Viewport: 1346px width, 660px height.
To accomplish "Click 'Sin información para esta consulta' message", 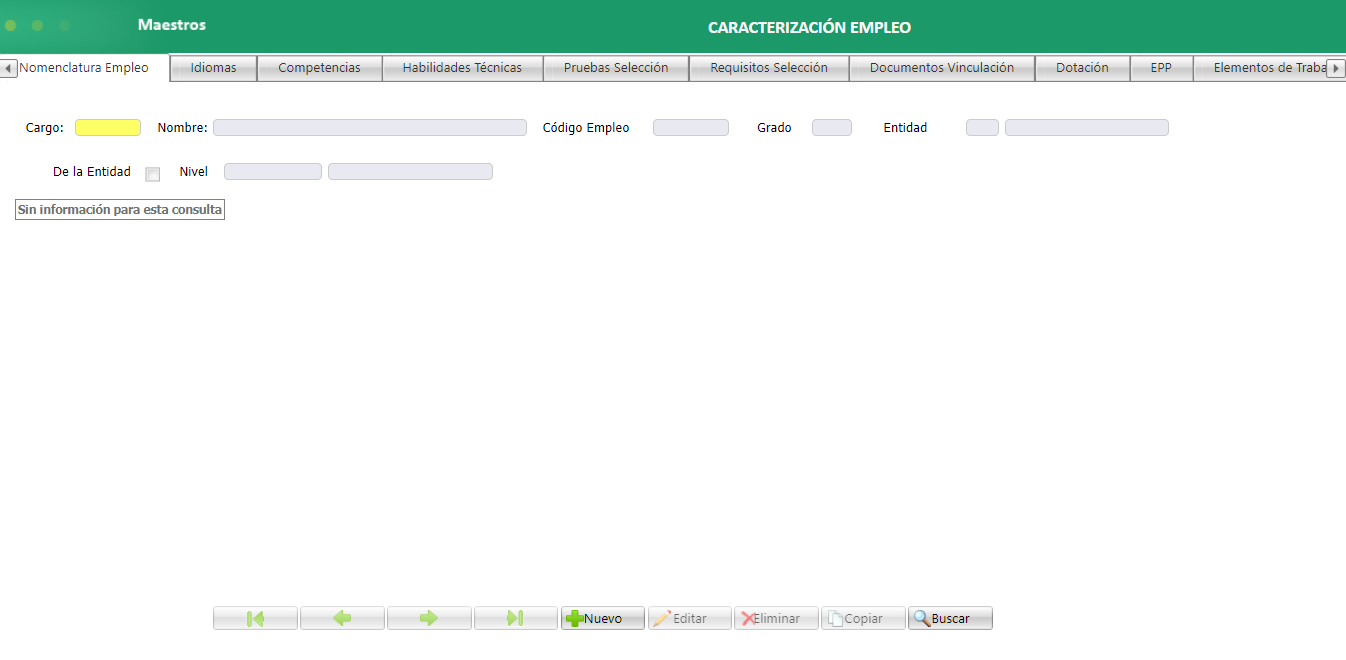I will (120, 210).
